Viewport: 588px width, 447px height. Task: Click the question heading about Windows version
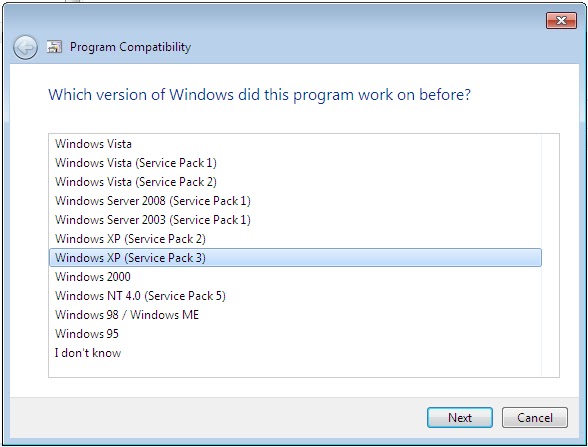259,95
